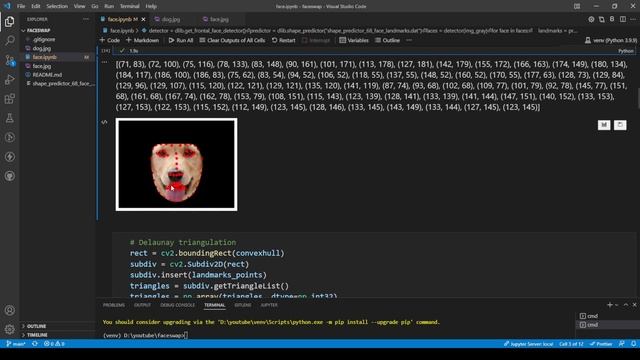Open the editor title more actions ellipsis
Screen dimensions: 640x360
point(633,19)
